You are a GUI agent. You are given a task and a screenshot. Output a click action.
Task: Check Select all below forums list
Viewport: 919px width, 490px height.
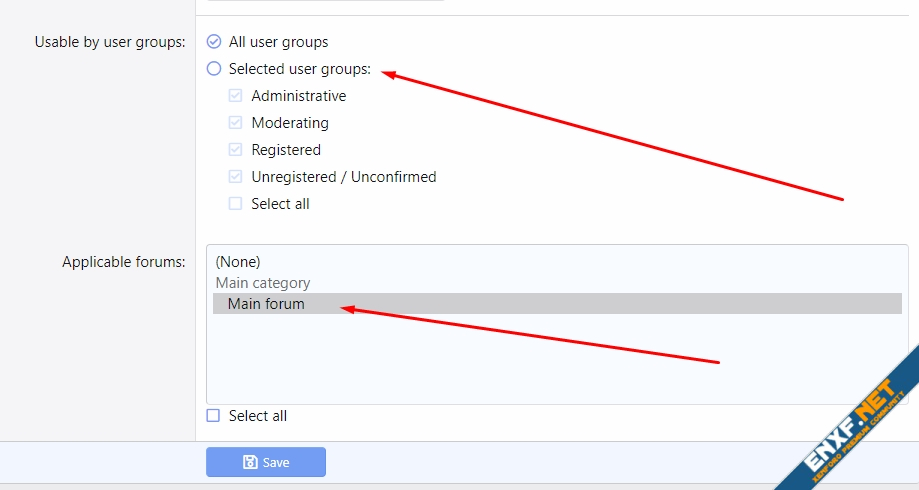click(214, 416)
